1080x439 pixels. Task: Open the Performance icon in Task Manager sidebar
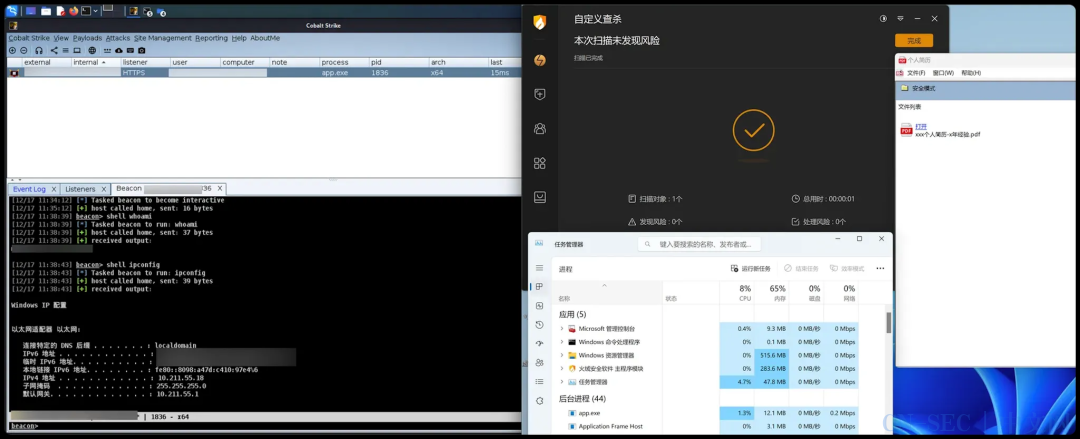pos(539,305)
